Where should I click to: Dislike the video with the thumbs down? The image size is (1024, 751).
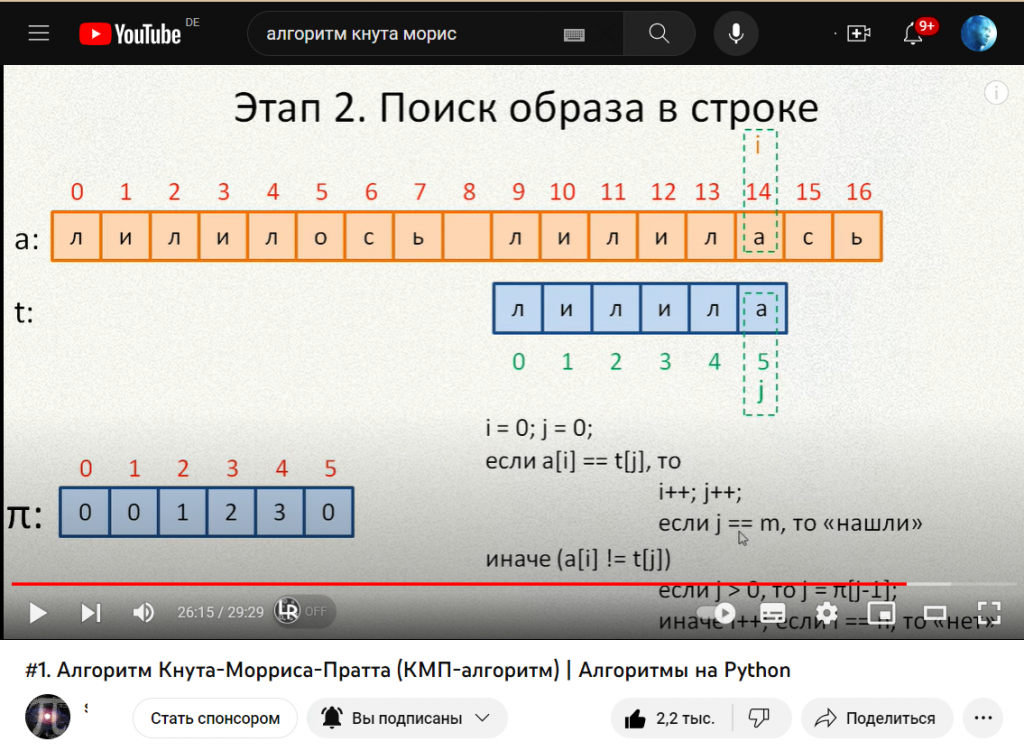pos(760,718)
